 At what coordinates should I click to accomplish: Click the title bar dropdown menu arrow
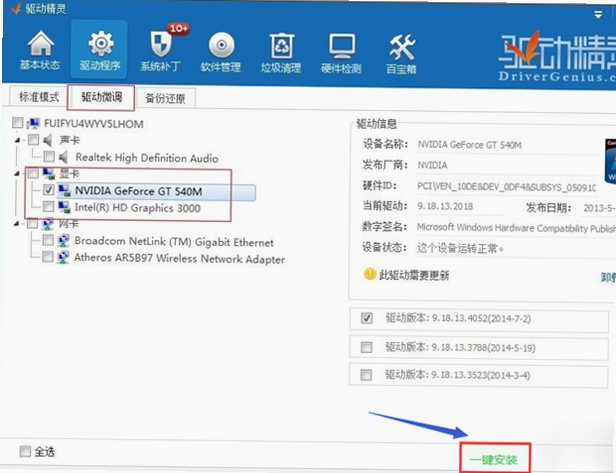598,15
